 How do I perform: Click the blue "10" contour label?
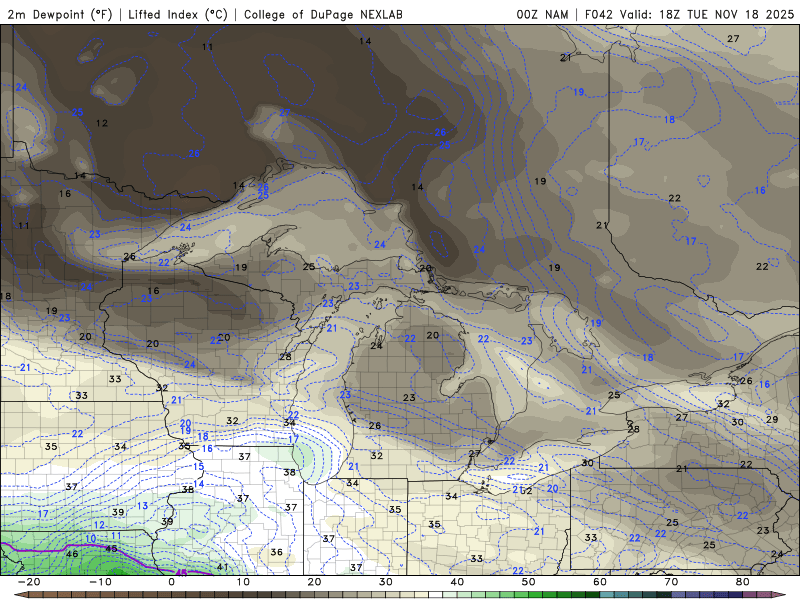point(90,539)
